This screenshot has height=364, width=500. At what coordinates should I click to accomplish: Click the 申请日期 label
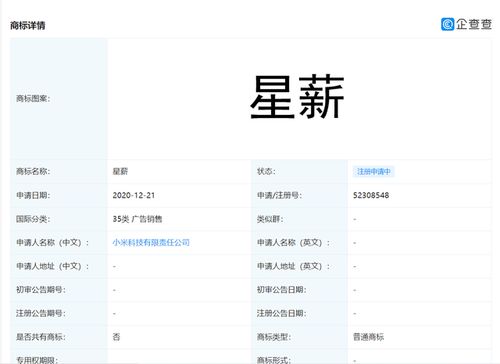(x=33, y=195)
